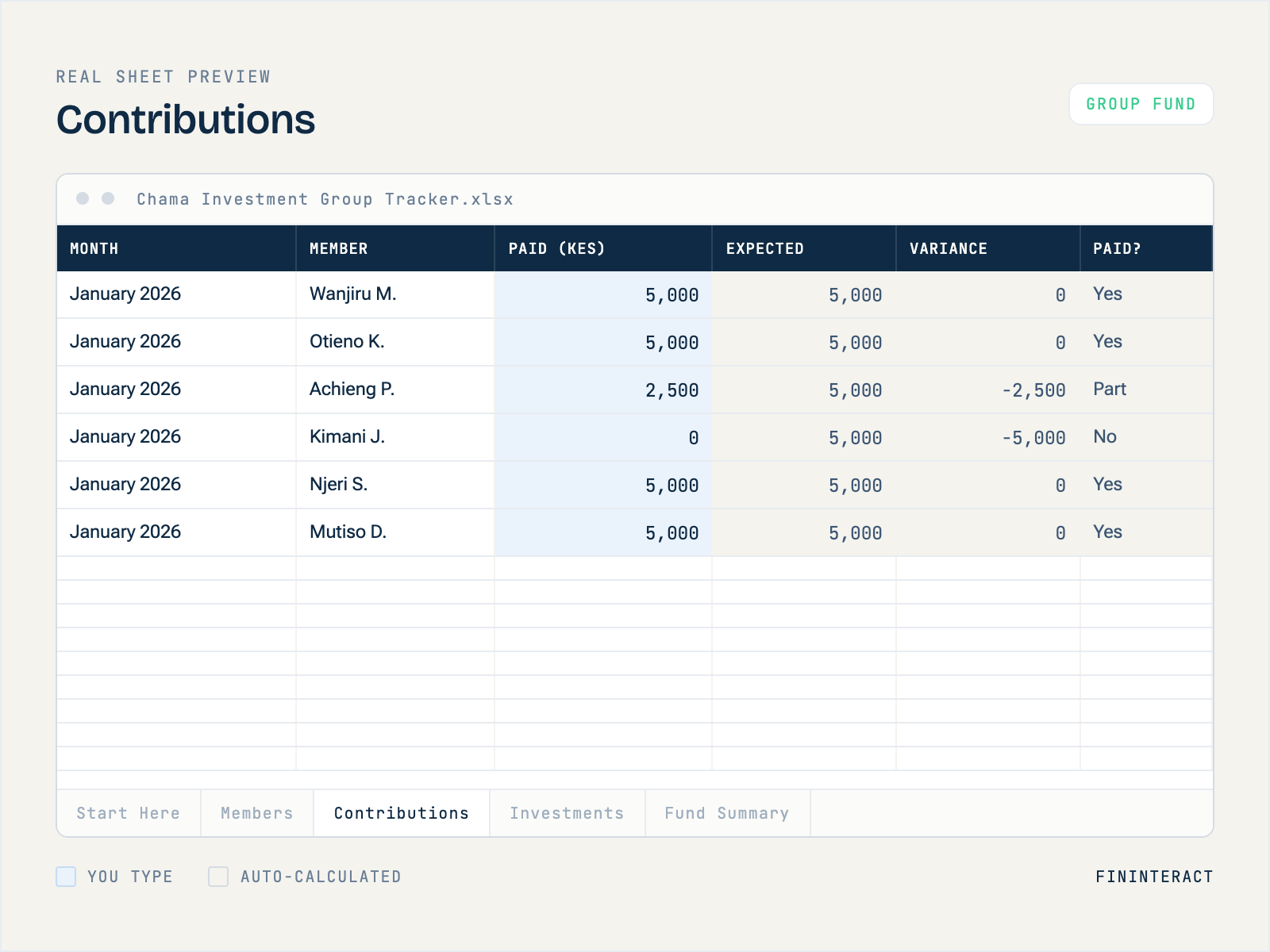Click the MONTH column header

[x=176, y=248]
